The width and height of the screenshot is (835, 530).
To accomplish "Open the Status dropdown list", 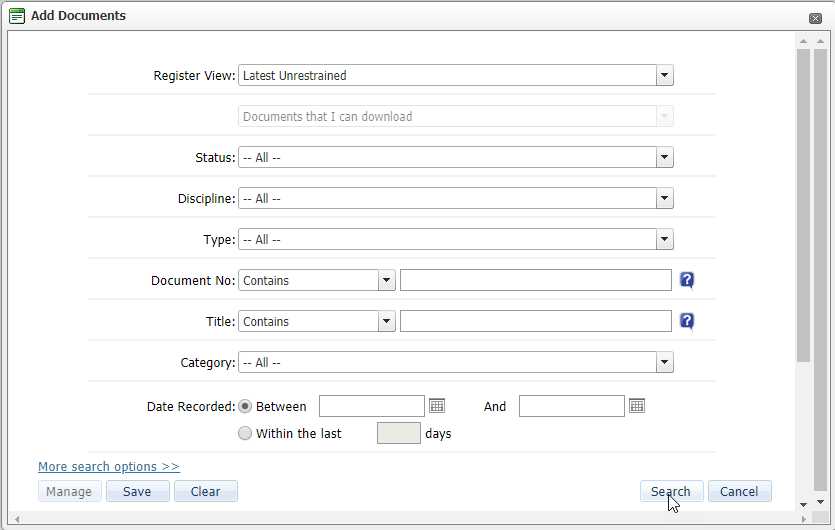I will (665, 157).
